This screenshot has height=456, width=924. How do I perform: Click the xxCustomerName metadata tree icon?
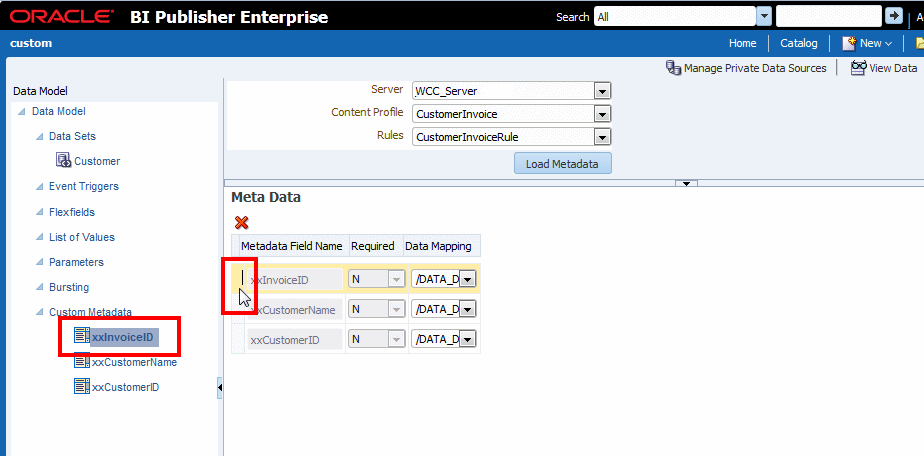point(81,361)
